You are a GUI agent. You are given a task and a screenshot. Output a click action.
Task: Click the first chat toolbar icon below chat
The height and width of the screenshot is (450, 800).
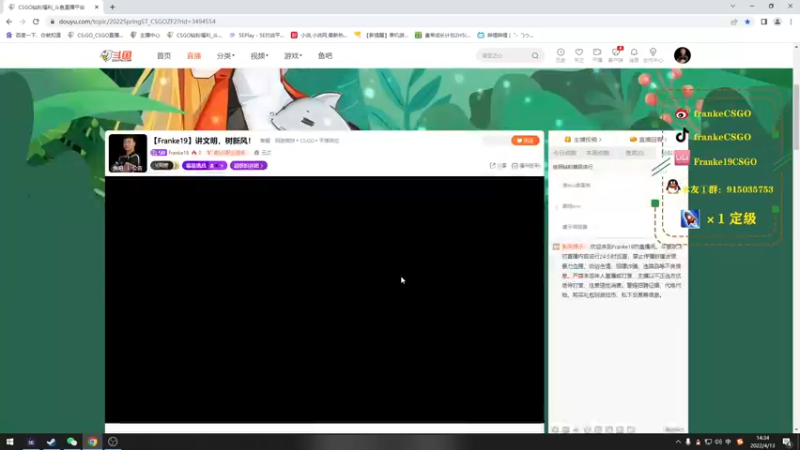click(x=555, y=430)
